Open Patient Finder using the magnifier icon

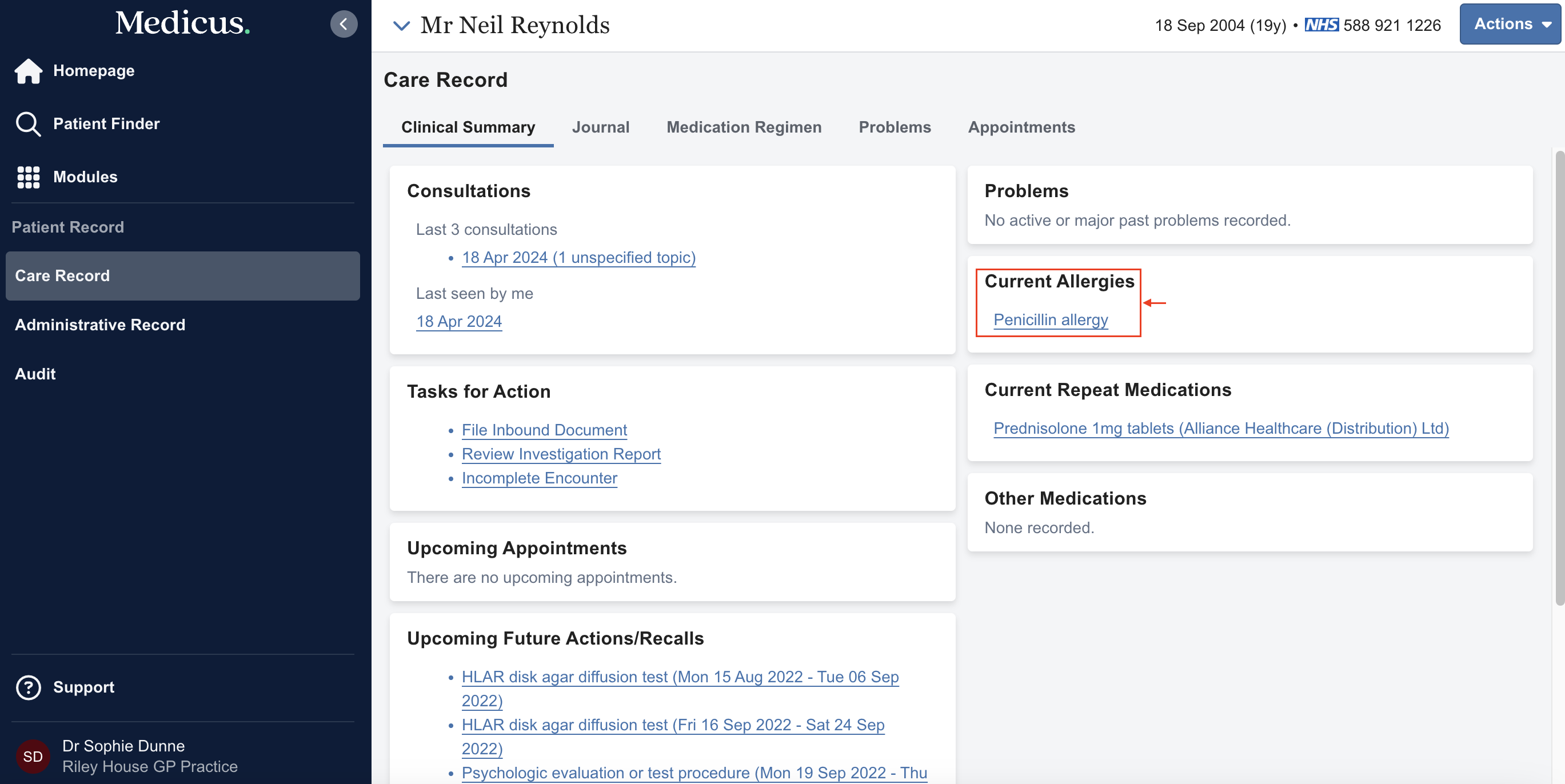[28, 123]
